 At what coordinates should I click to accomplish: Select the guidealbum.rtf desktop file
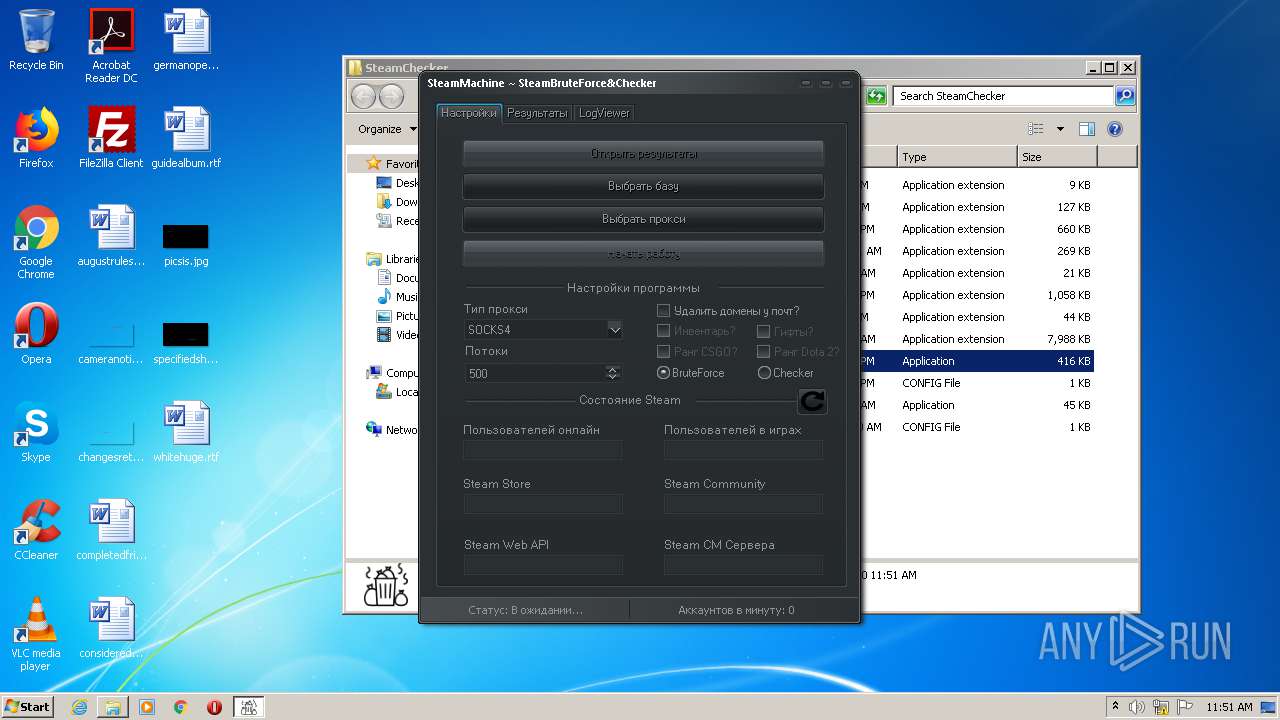click(x=186, y=137)
